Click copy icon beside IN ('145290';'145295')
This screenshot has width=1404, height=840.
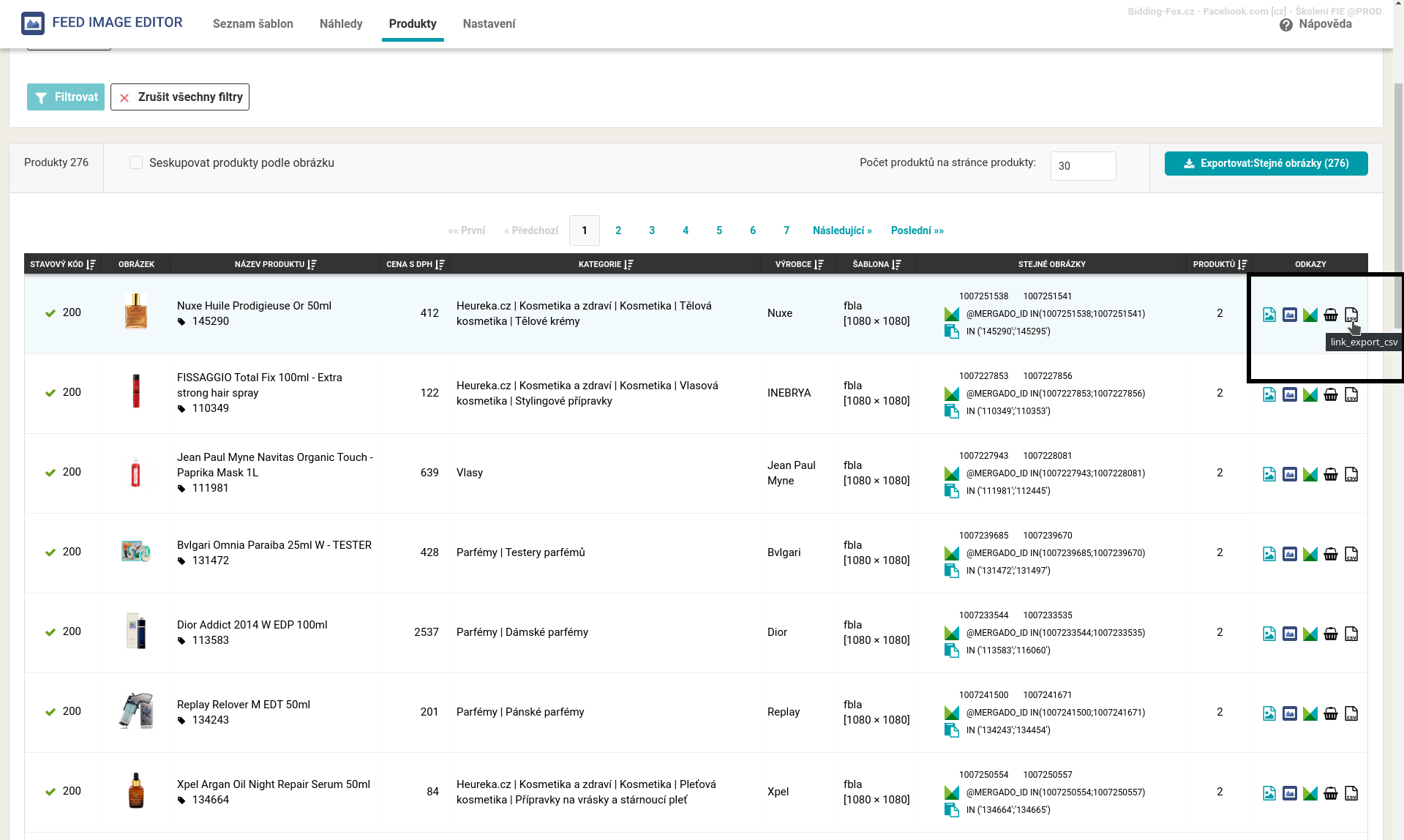[x=952, y=331]
